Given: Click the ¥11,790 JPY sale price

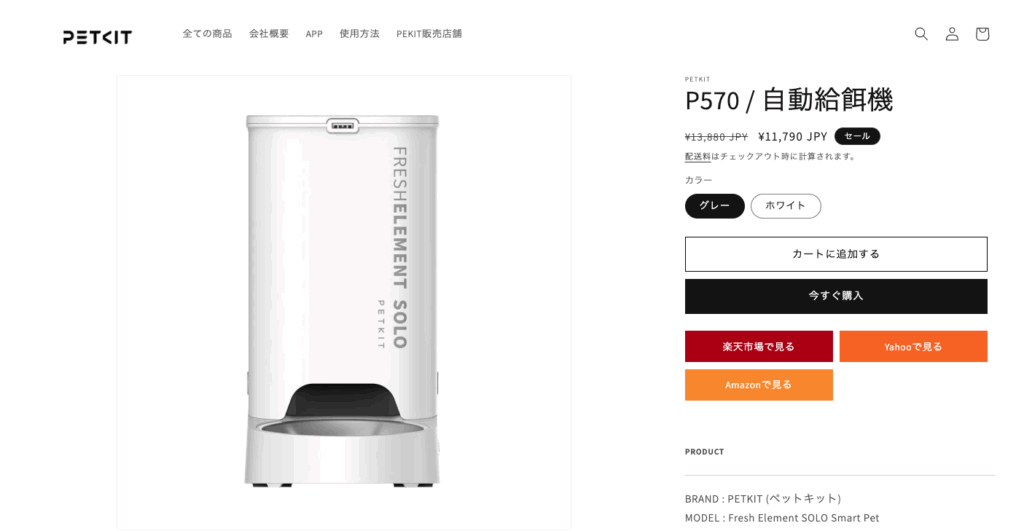Looking at the screenshot, I should point(792,137).
